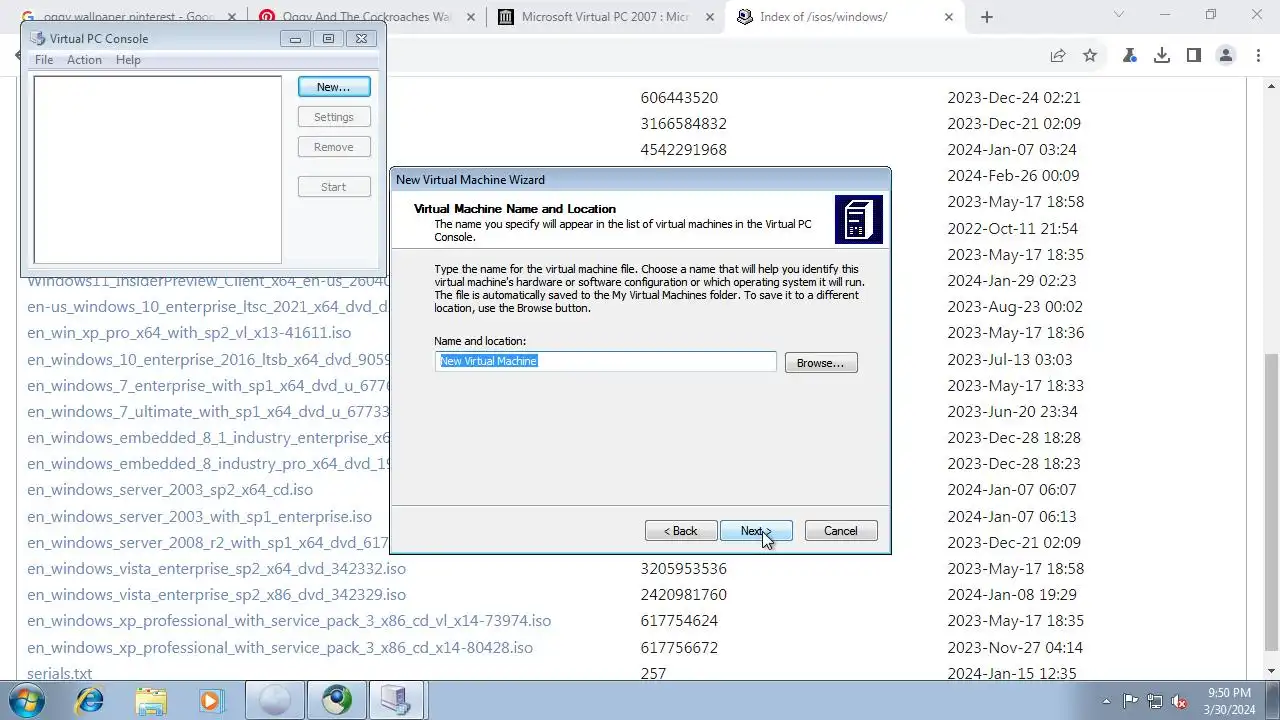Image resolution: width=1280 pixels, height=720 pixels.
Task: Click New... in Virtual PC Console
Action: [x=334, y=87]
